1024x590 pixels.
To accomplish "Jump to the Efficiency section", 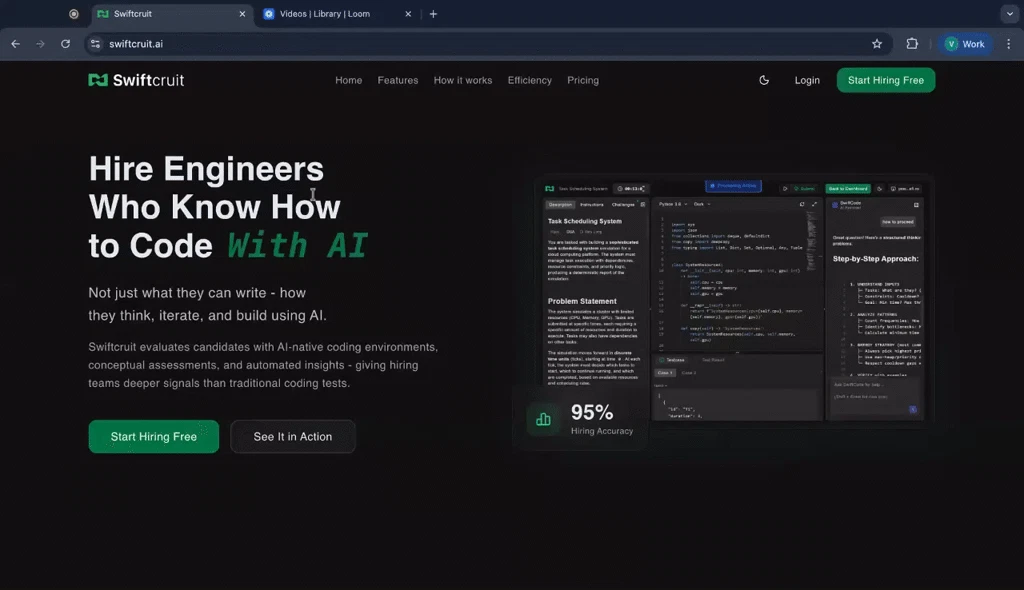I will tap(530, 80).
